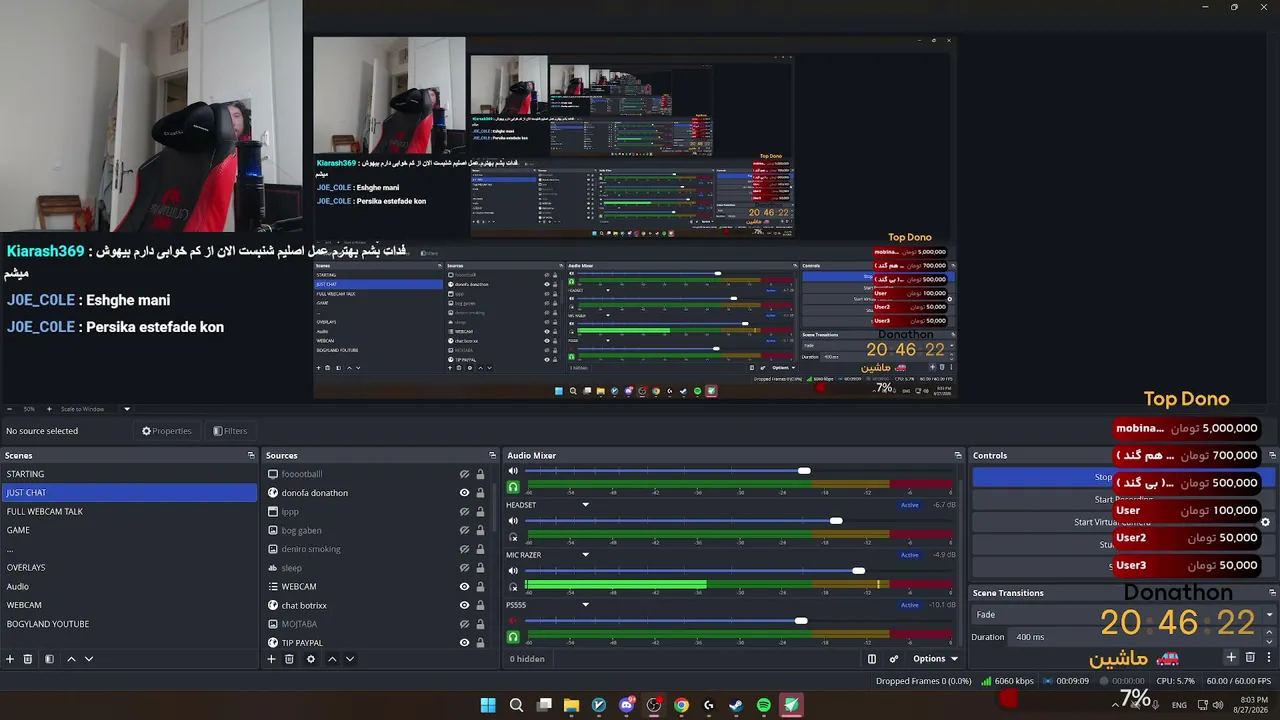This screenshot has height=720, width=1280.
Task: Show the deniro smoking source
Action: 464,549
